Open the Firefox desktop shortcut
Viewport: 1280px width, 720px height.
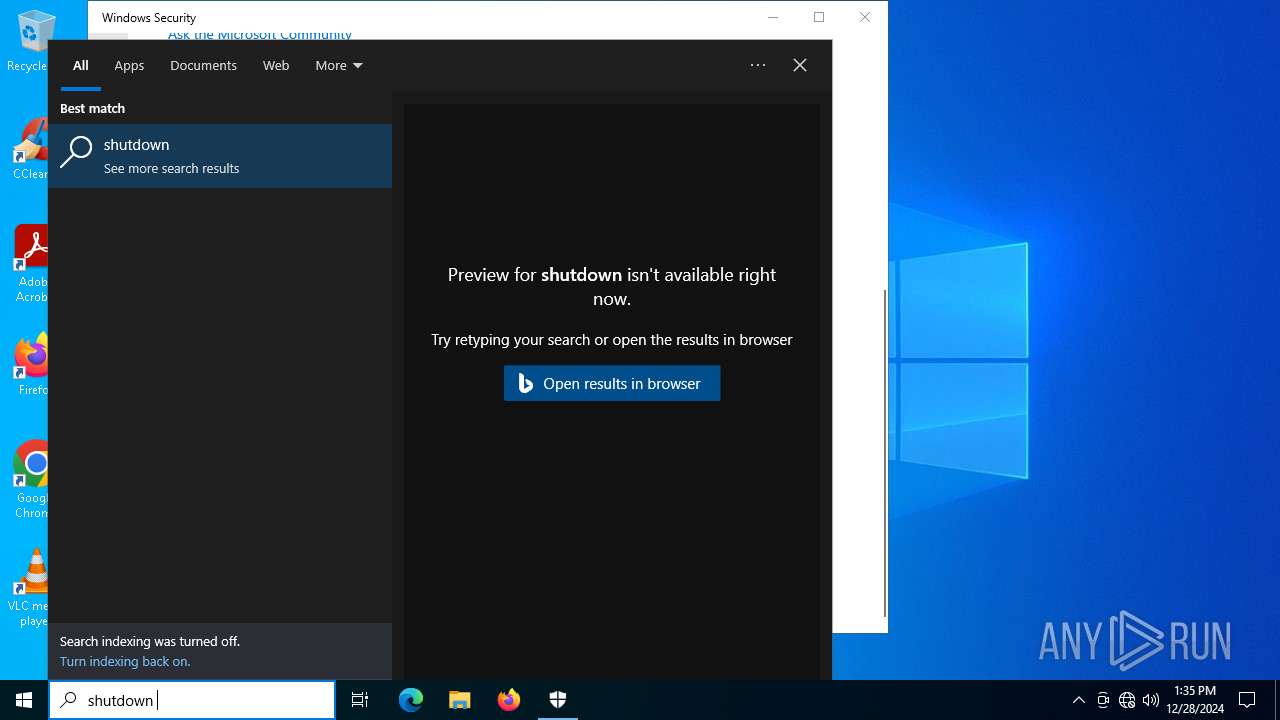32,365
